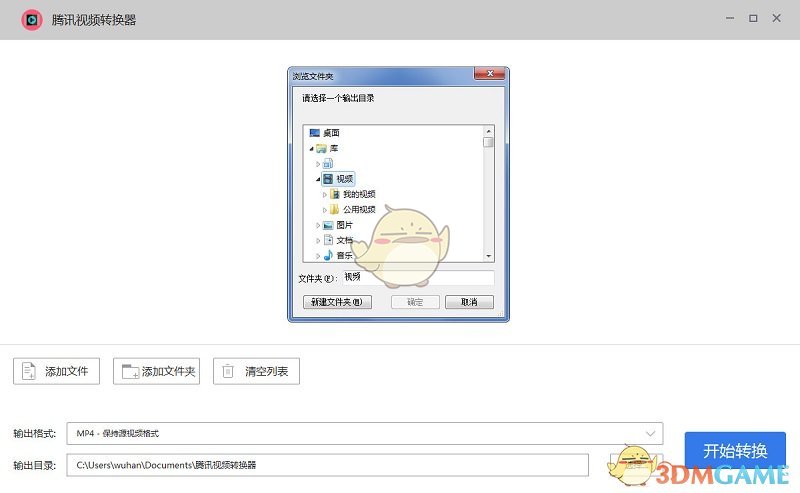Expand the 我的视频 folder arrow
The width and height of the screenshot is (800, 493).
(x=324, y=194)
